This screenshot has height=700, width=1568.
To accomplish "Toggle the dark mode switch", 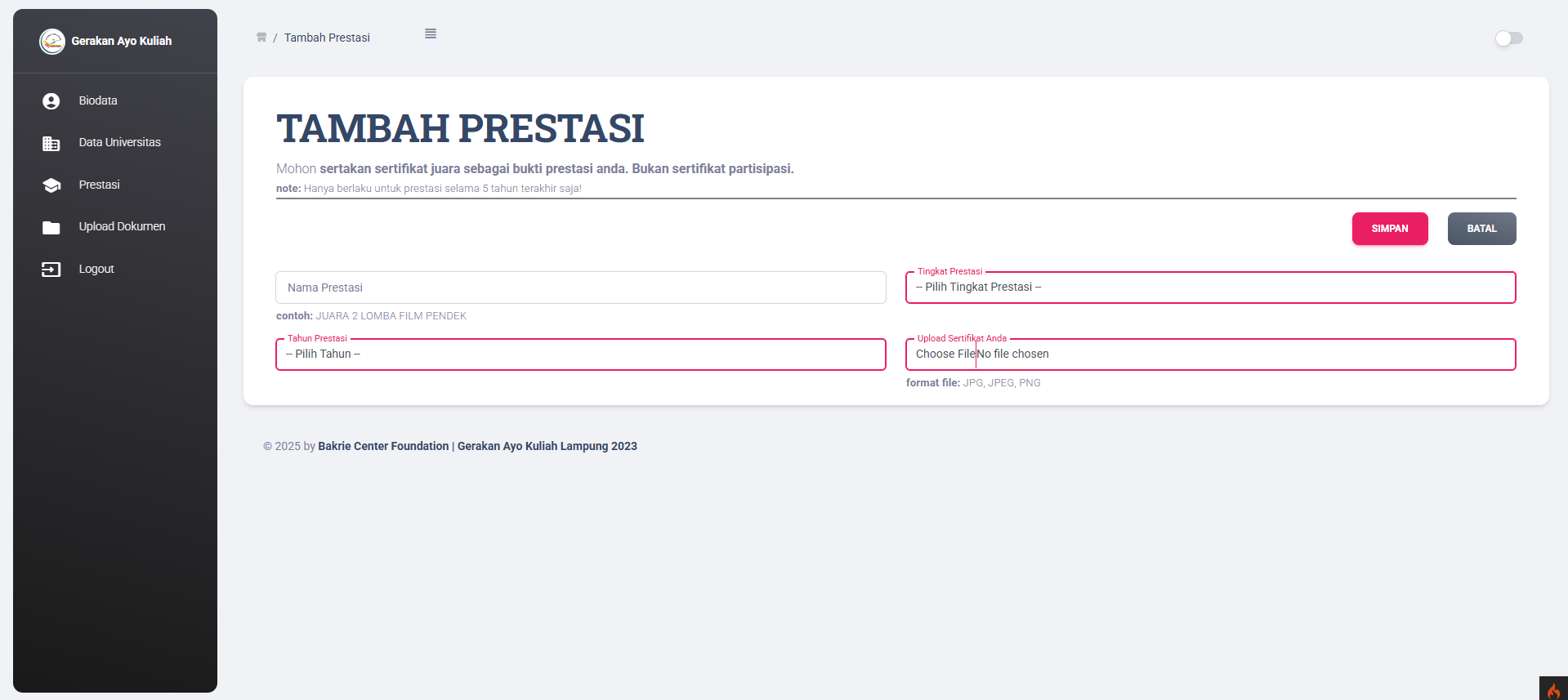I will click(x=1508, y=38).
